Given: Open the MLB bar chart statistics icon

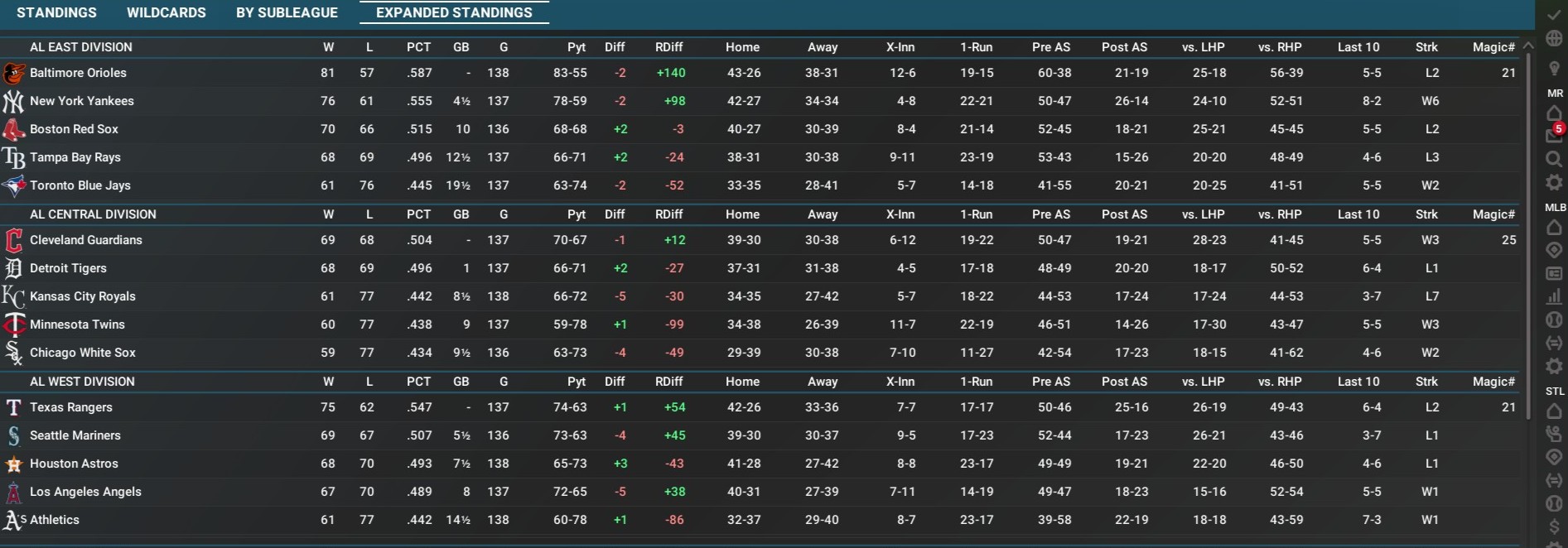Looking at the screenshot, I should 1554,296.
